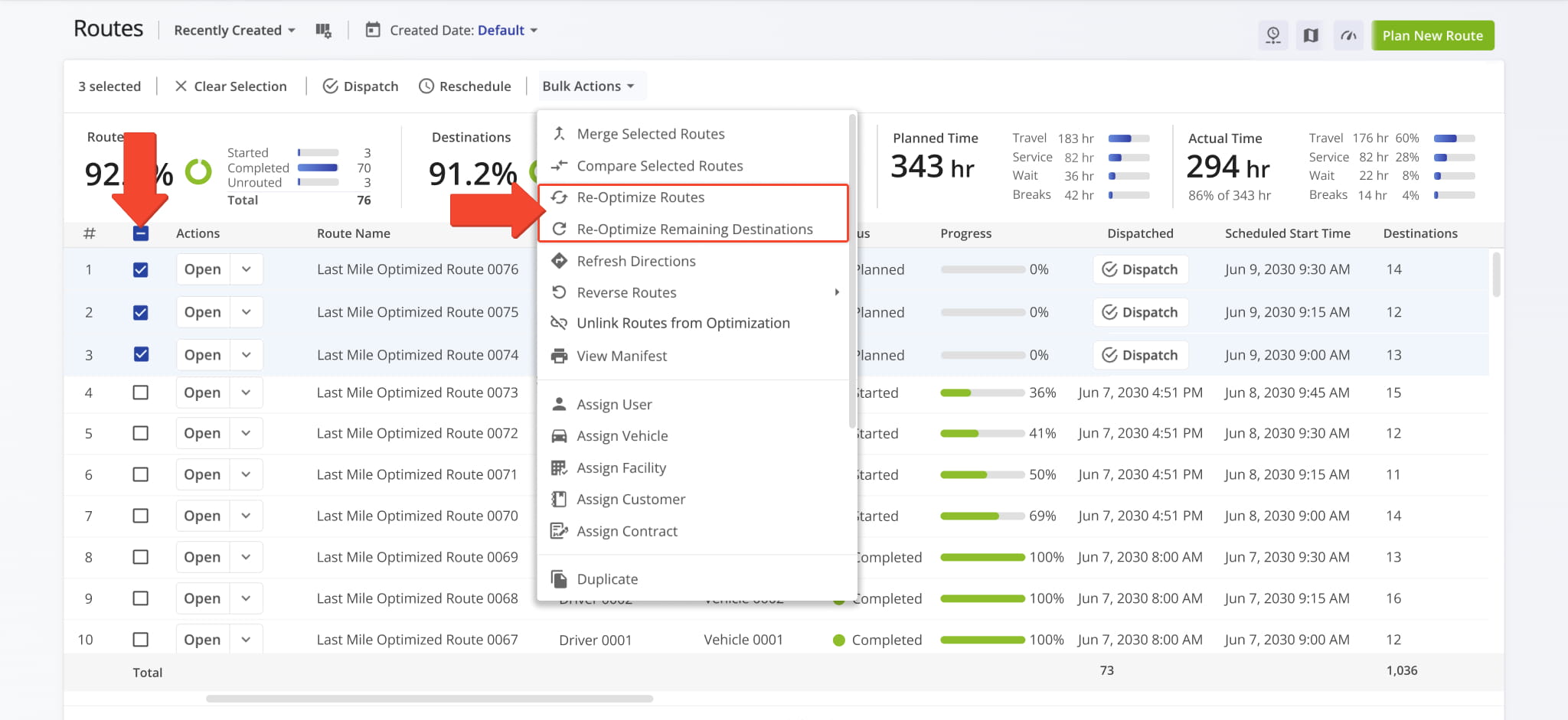Click the Dispatch checkmark icon in toolbar

point(332,86)
